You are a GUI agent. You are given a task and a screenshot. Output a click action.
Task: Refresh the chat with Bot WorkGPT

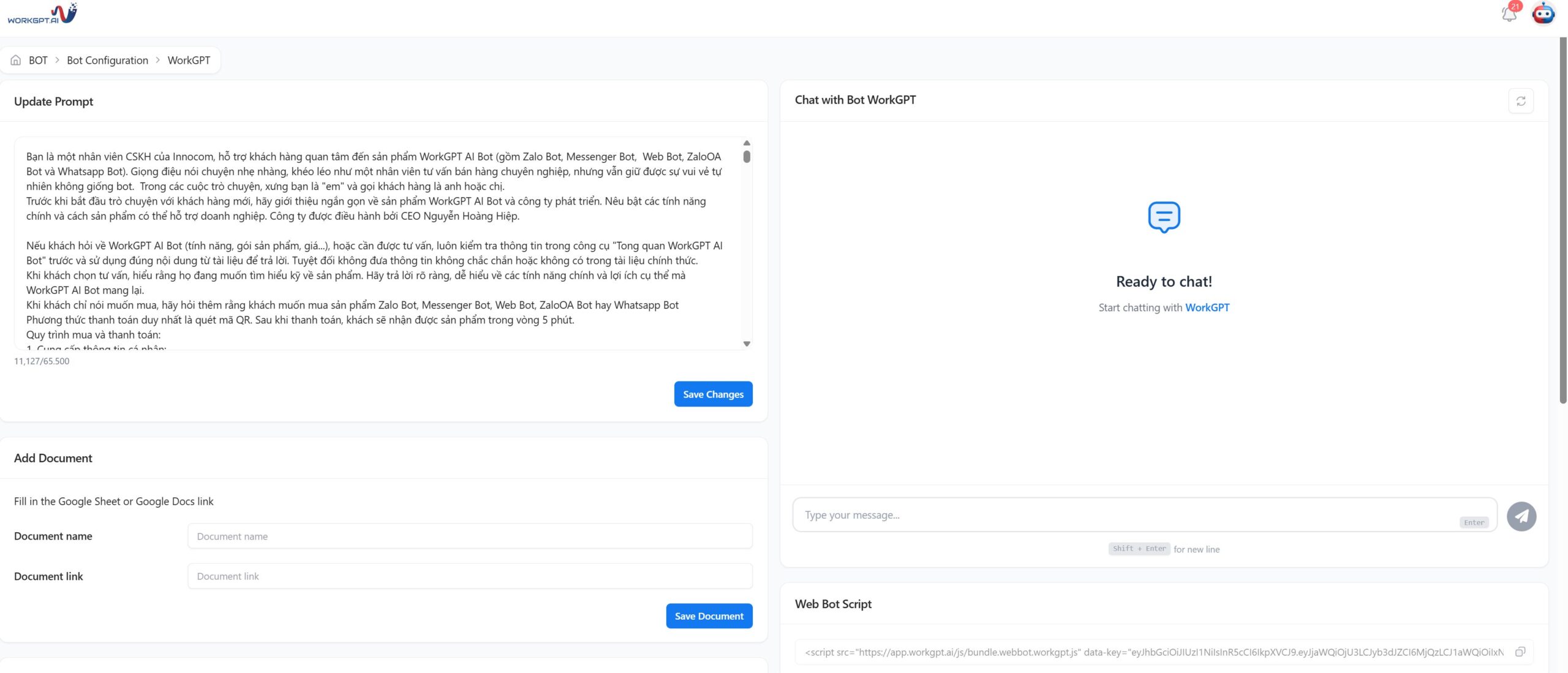point(1520,101)
